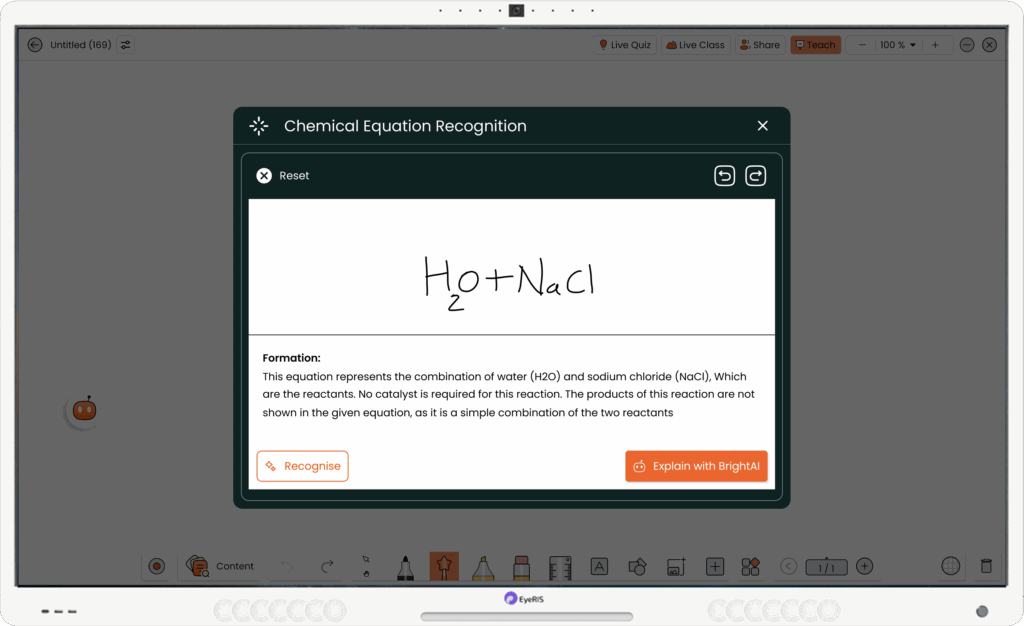The height and width of the screenshot is (626, 1024).
Task: Select the highlighter tool
Action: (483, 567)
